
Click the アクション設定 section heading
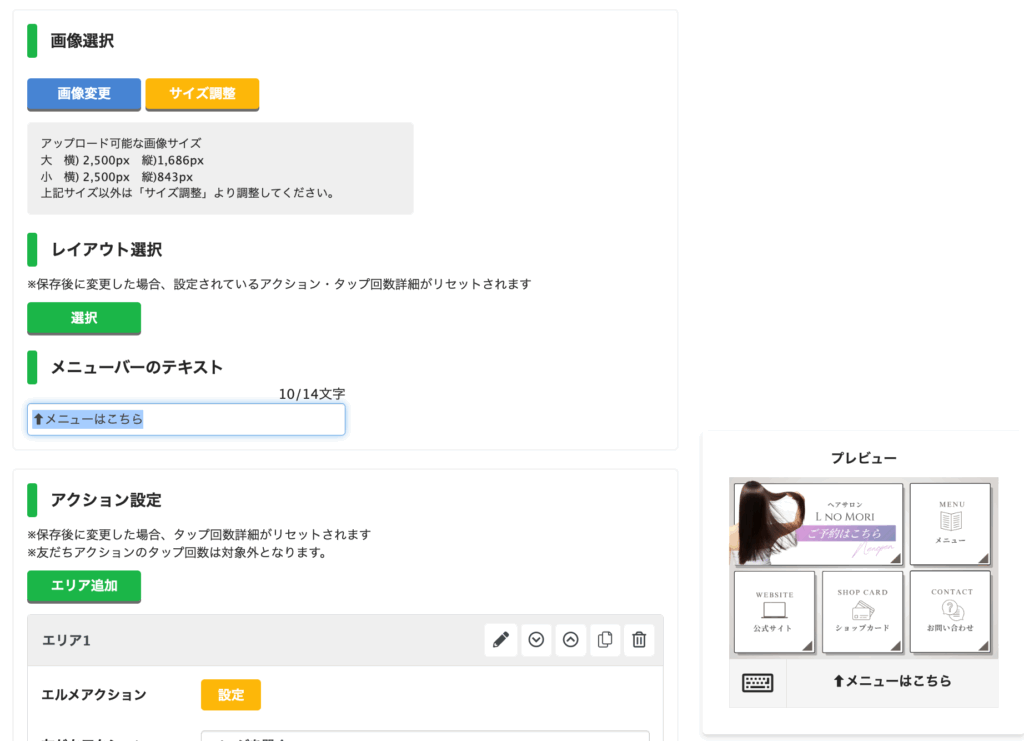point(106,500)
